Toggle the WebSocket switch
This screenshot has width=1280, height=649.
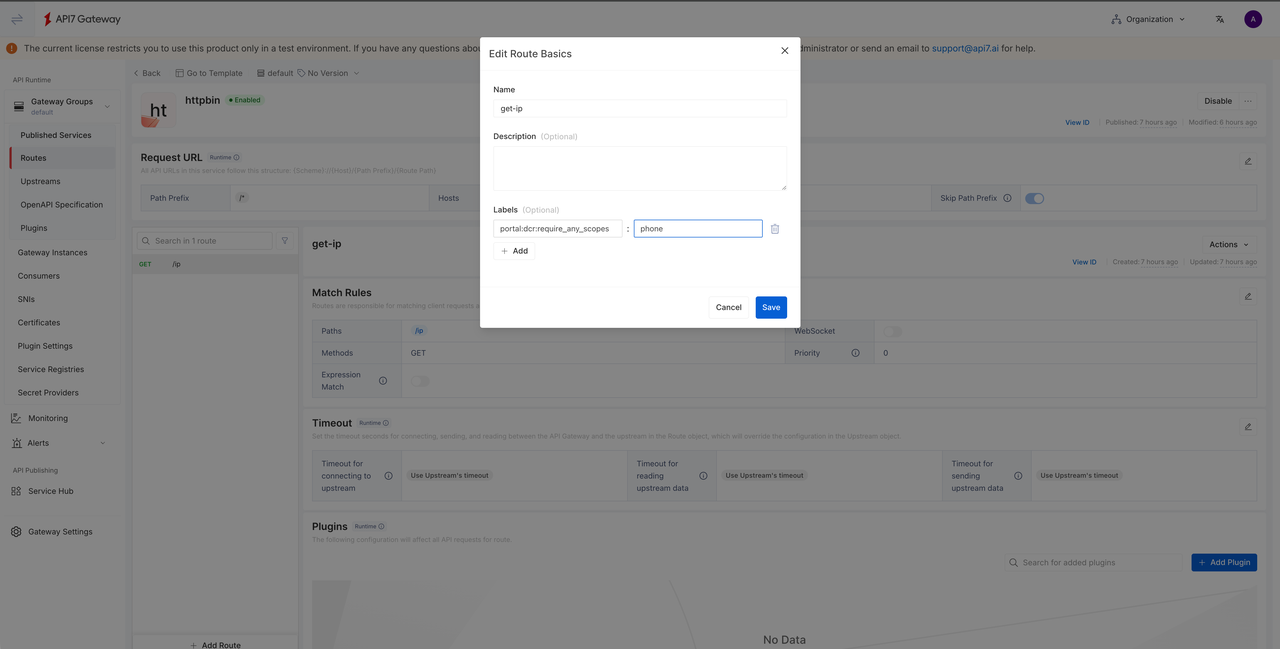point(892,331)
